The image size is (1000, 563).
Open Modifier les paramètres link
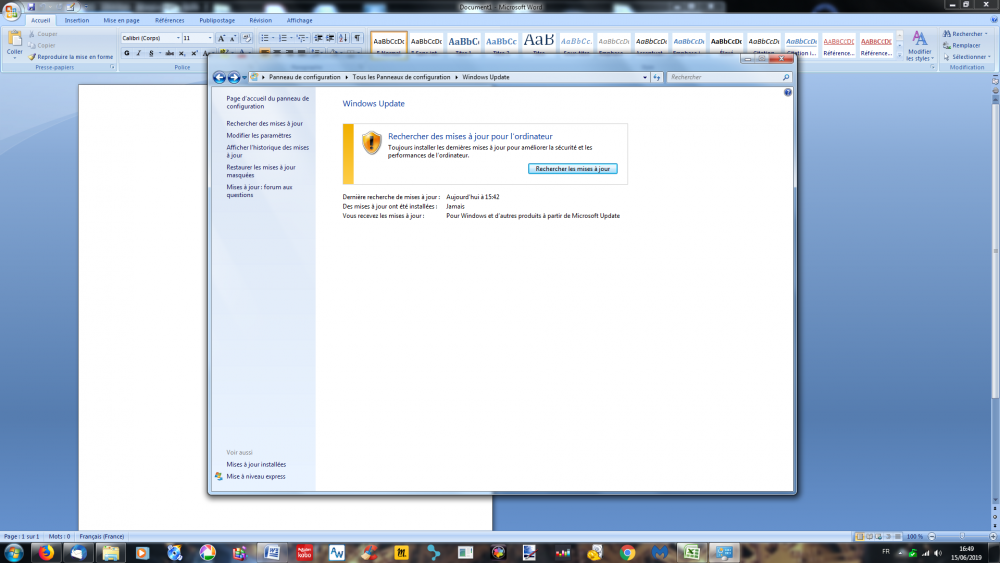[x=259, y=136]
